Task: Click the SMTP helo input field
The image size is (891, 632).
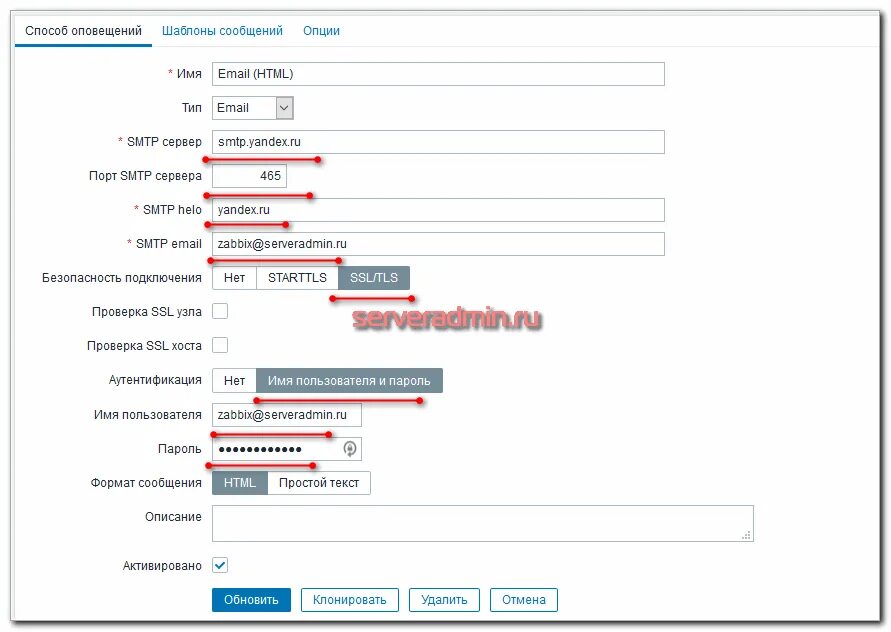Action: point(438,210)
